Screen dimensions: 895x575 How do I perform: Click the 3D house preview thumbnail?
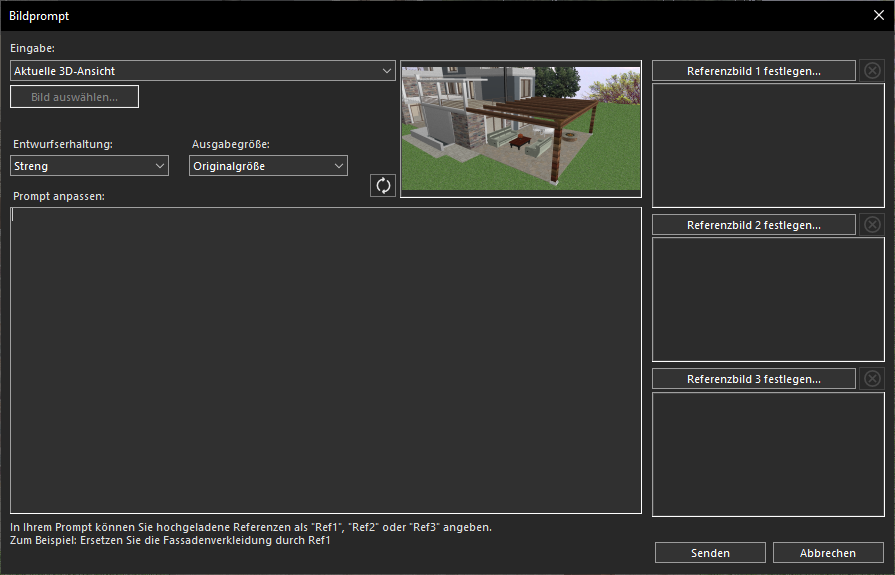pyautogui.click(x=521, y=129)
